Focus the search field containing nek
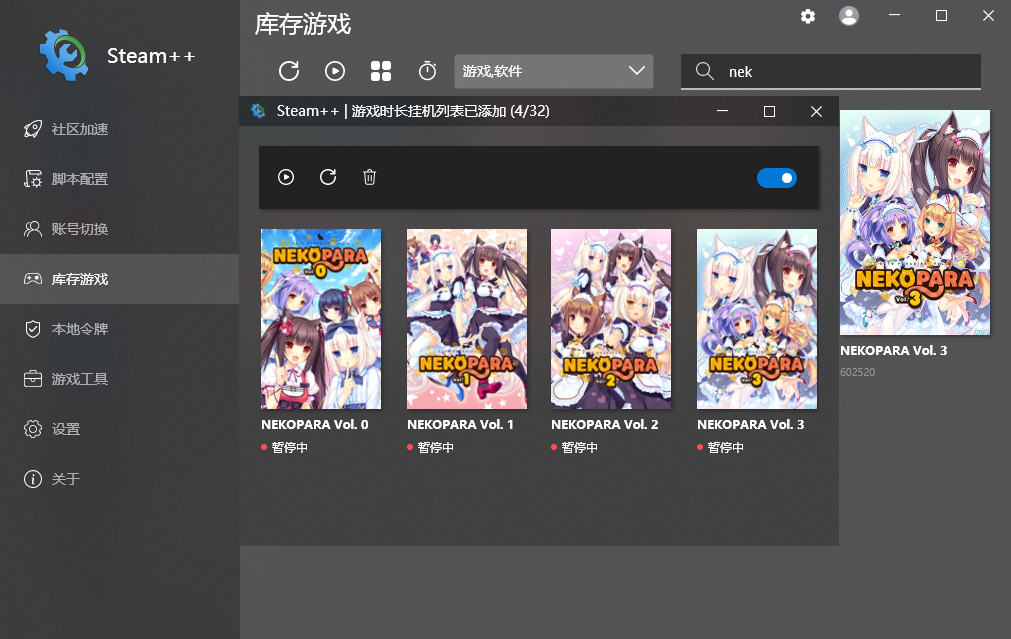 coord(830,72)
